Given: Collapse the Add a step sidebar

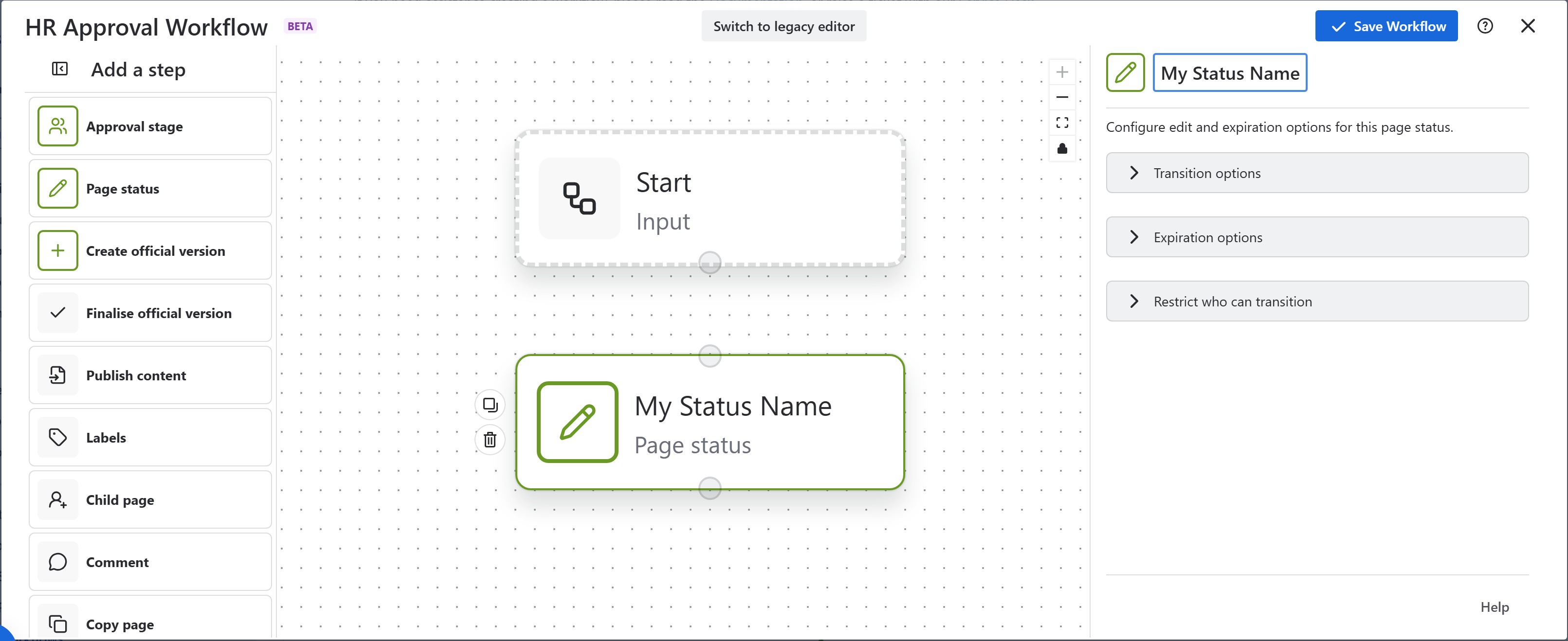Looking at the screenshot, I should pos(59,69).
